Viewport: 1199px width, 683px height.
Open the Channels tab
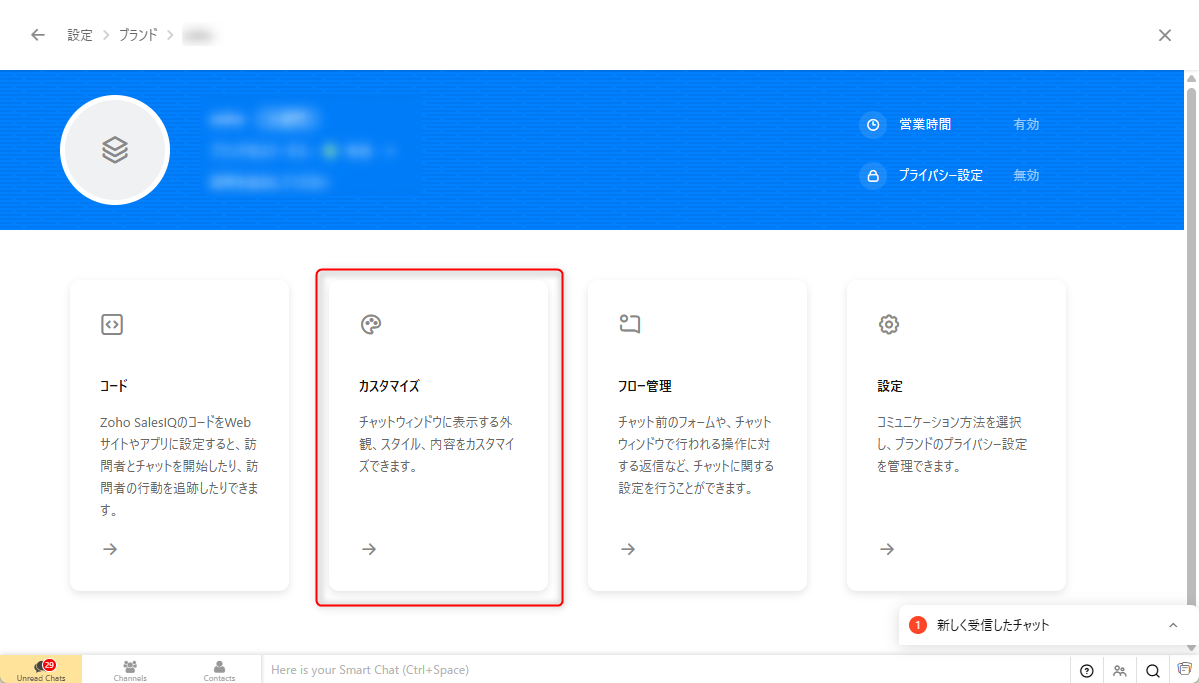coord(130,670)
